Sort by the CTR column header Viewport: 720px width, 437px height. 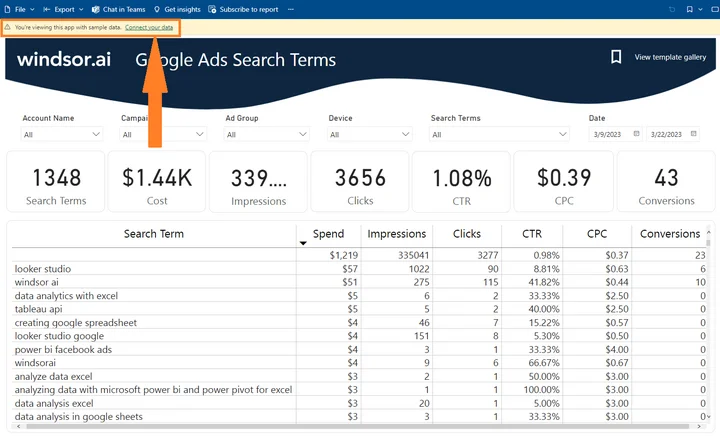pos(532,234)
